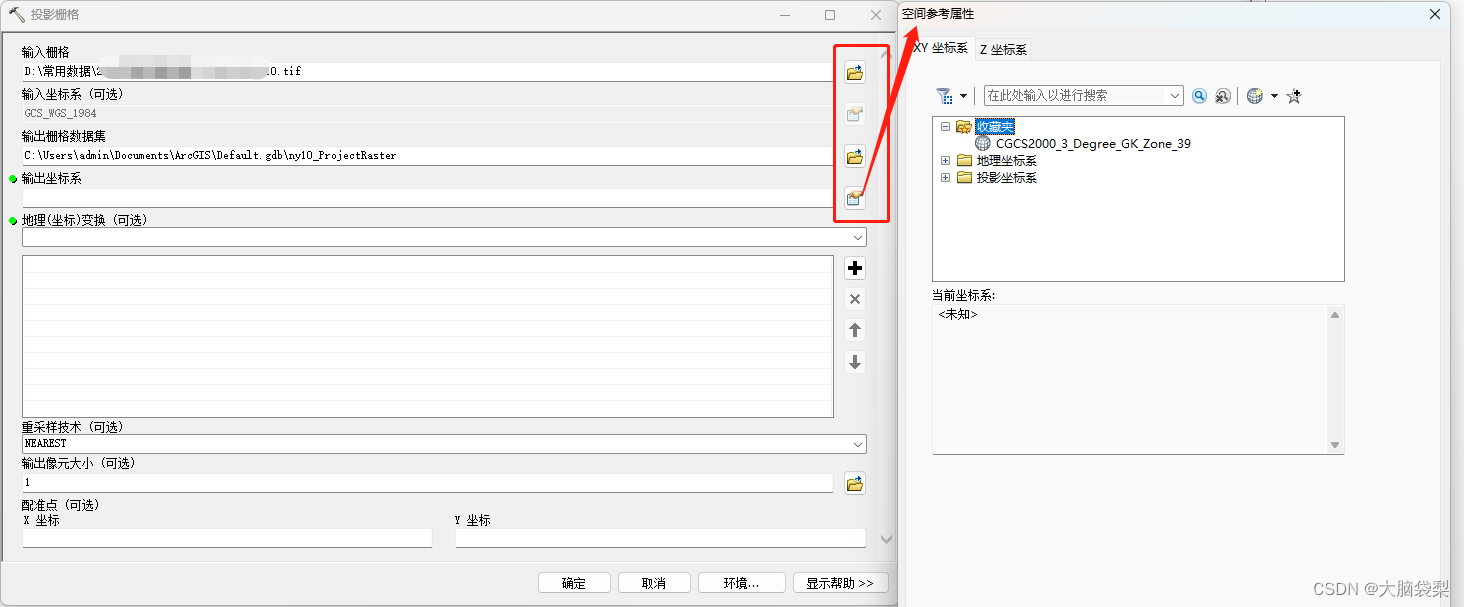
Task: Browse for output cell size dataset
Action: click(855, 484)
